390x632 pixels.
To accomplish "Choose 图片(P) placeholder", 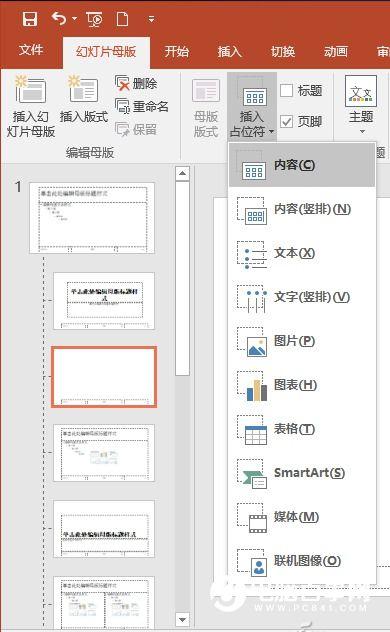I will point(302,341).
